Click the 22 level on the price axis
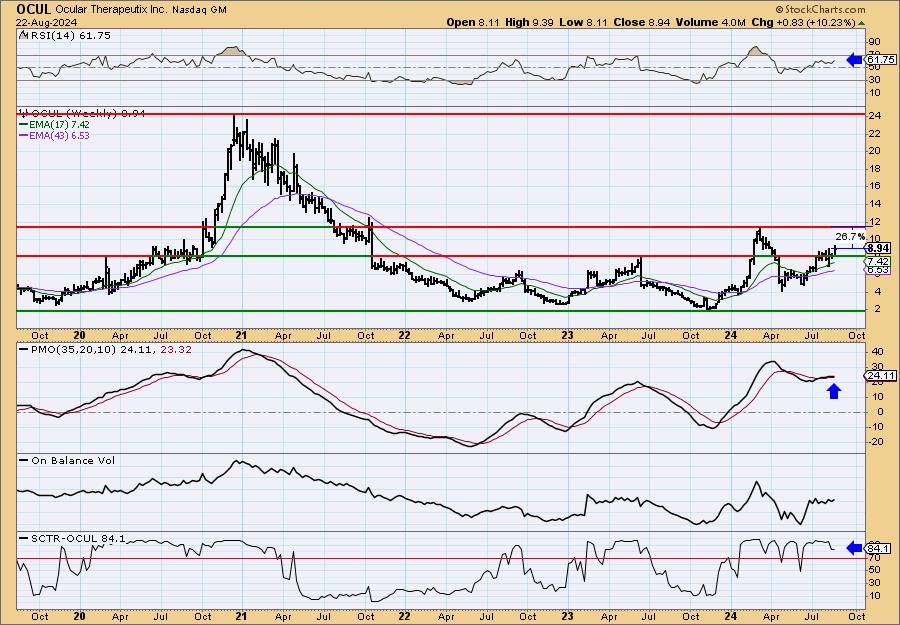The height and width of the screenshot is (625, 900). [x=875, y=134]
